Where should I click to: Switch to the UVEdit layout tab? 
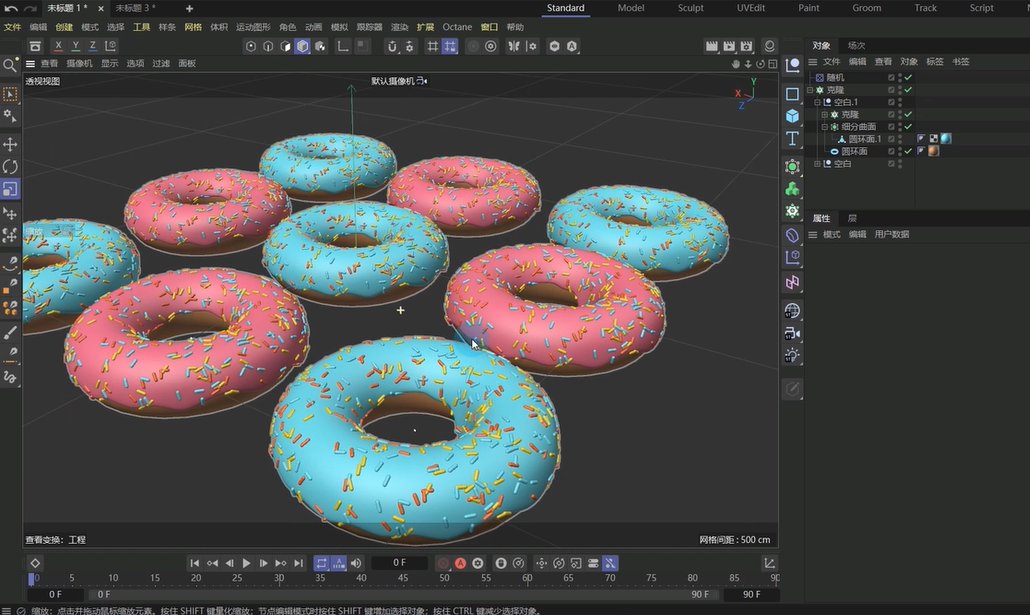(x=750, y=8)
